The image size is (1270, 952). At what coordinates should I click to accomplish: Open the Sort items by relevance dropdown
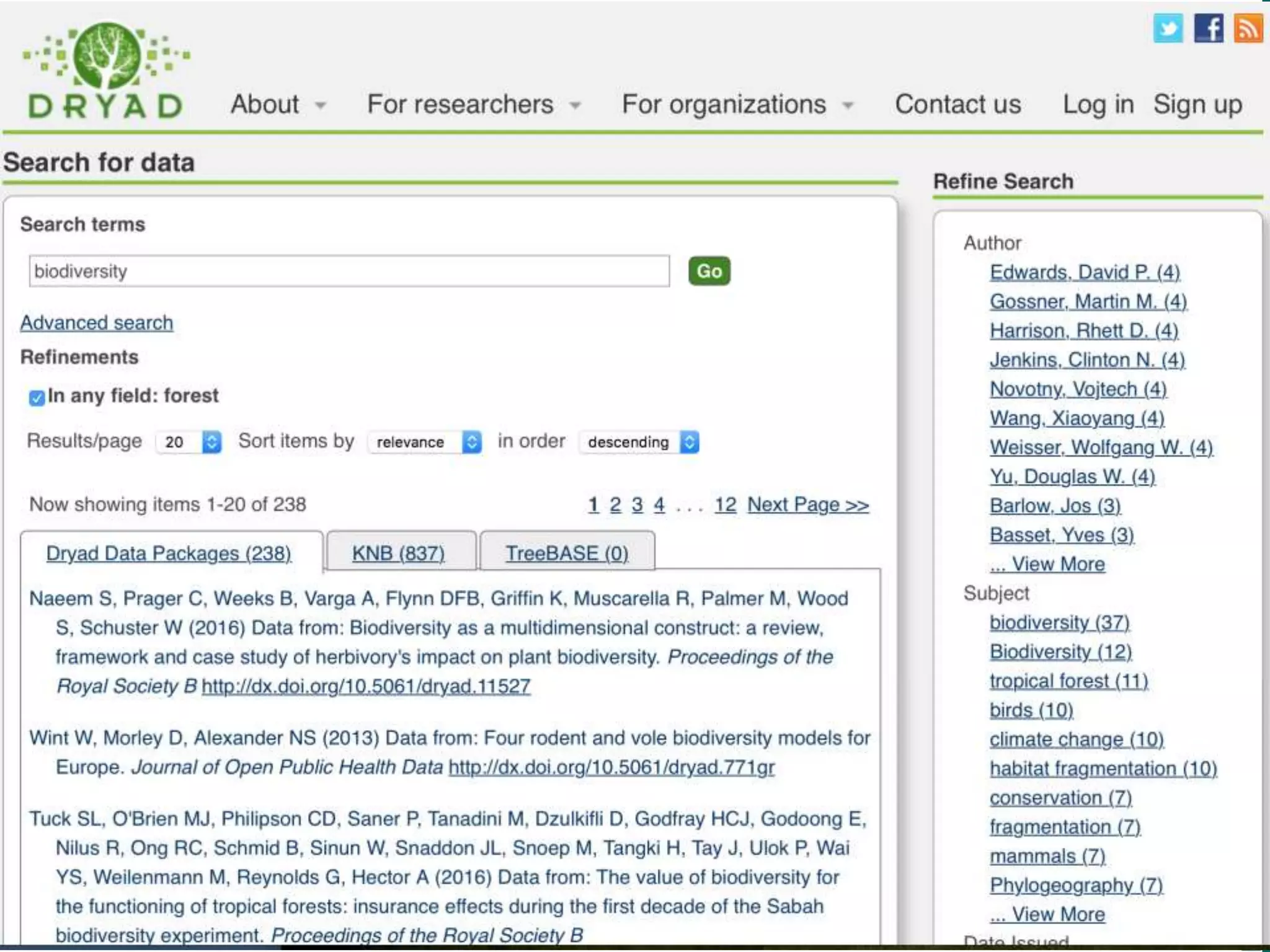pyautogui.click(x=425, y=442)
